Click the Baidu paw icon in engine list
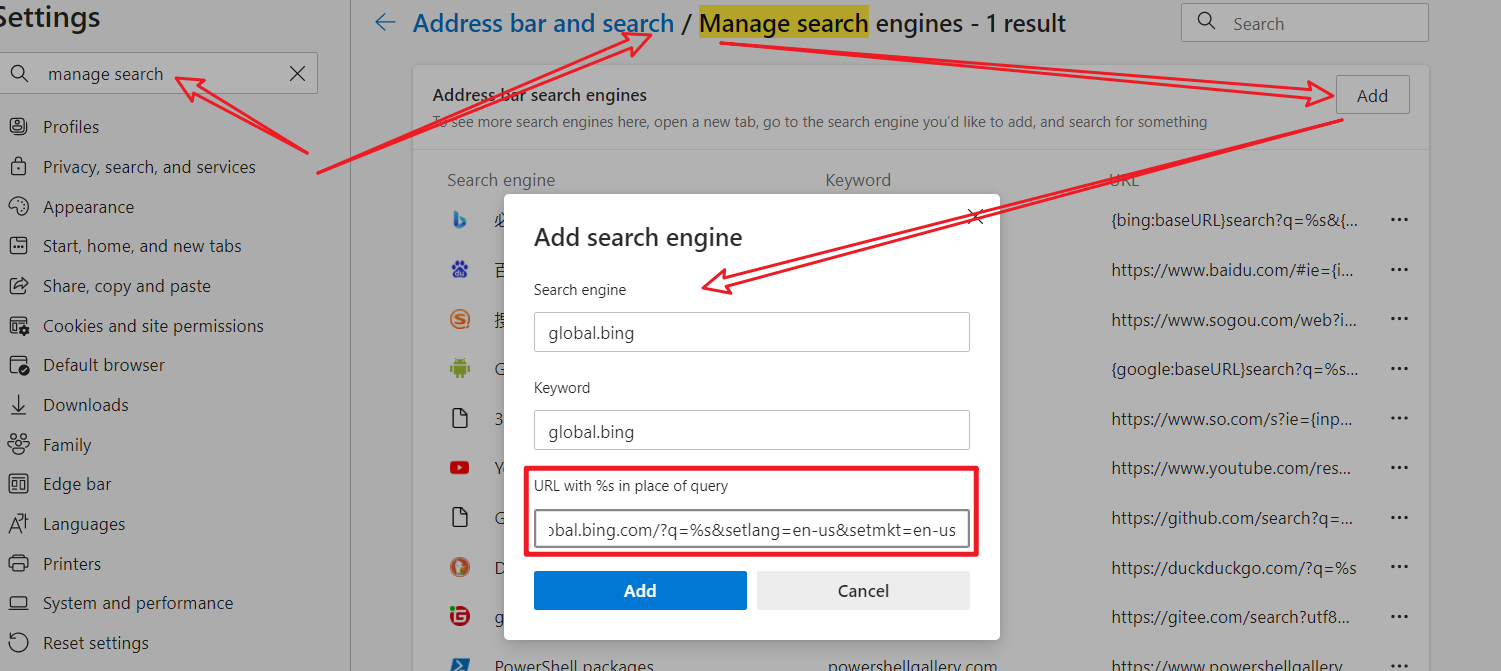The height and width of the screenshot is (671, 1501). click(x=459, y=269)
